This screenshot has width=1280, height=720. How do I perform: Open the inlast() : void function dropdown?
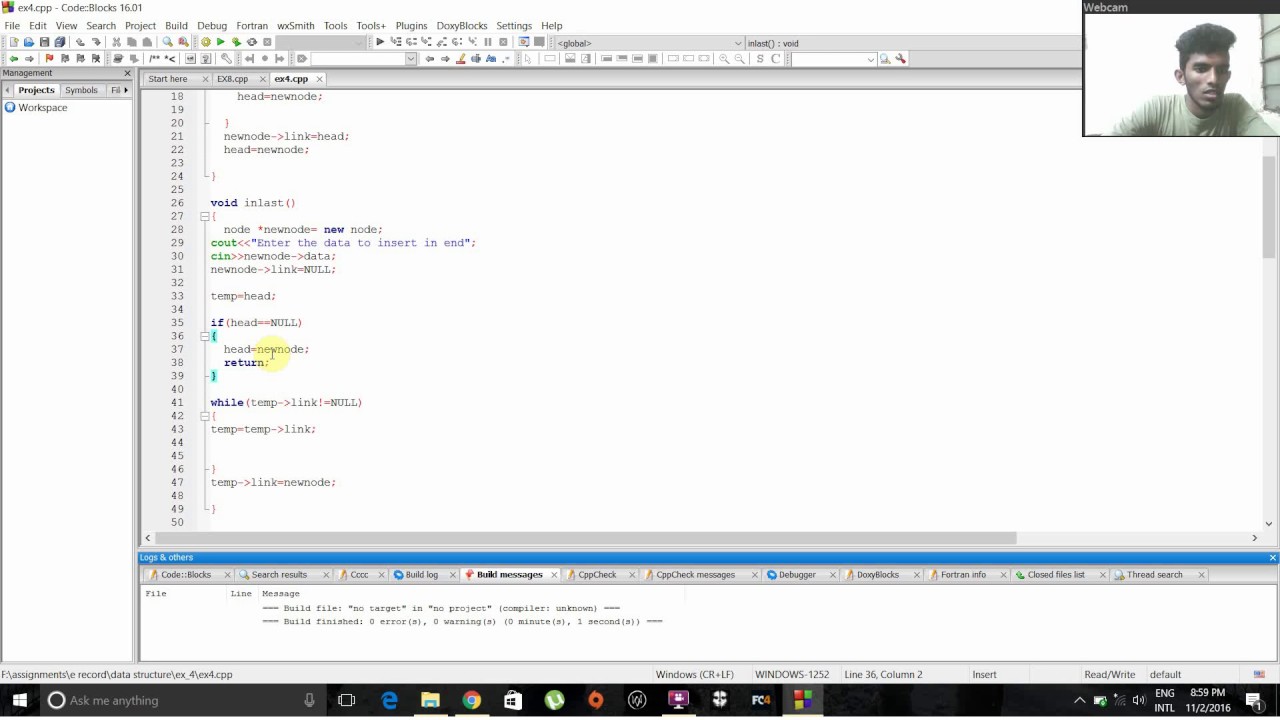913,43
